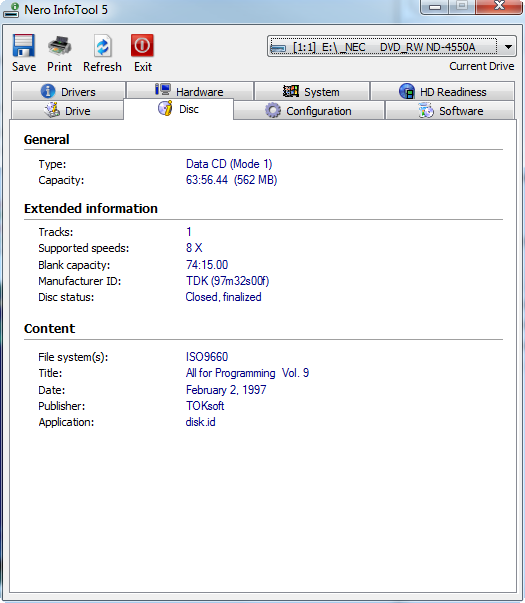Viewport: 525px width, 603px height.
Task: Click the 'Extended information' heading
Action: [x=91, y=208]
